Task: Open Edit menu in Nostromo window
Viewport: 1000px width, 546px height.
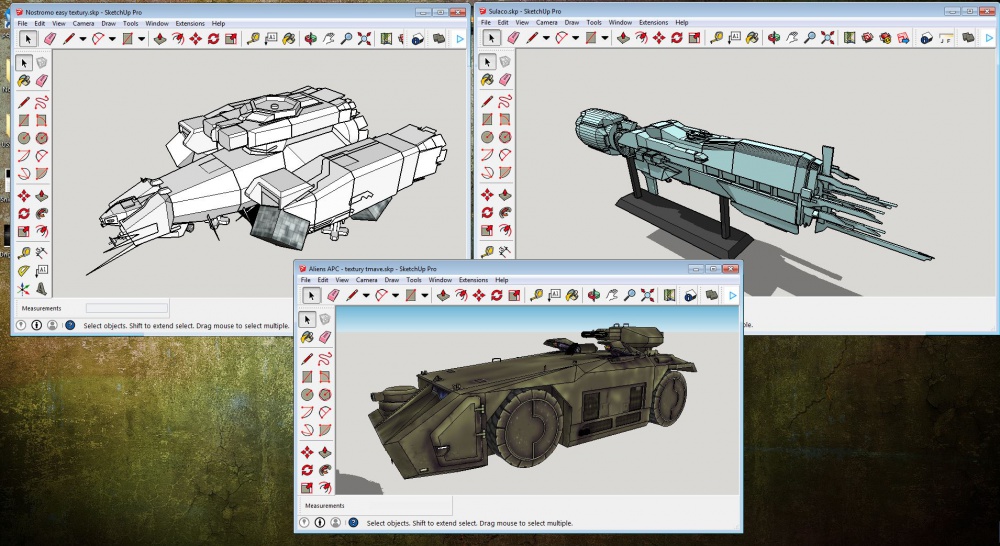Action: pyautogui.click(x=40, y=24)
